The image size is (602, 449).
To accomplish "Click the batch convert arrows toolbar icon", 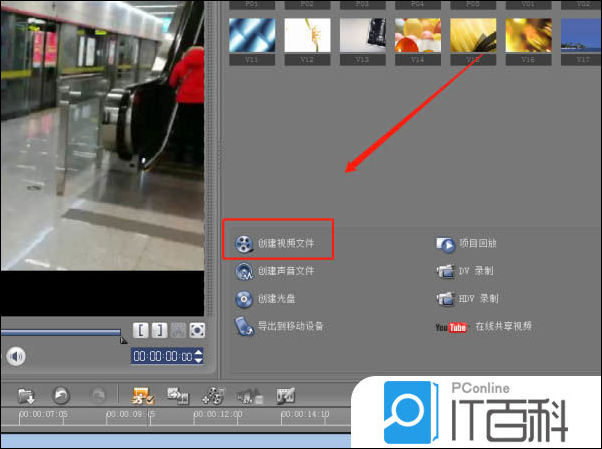I will click(178, 396).
